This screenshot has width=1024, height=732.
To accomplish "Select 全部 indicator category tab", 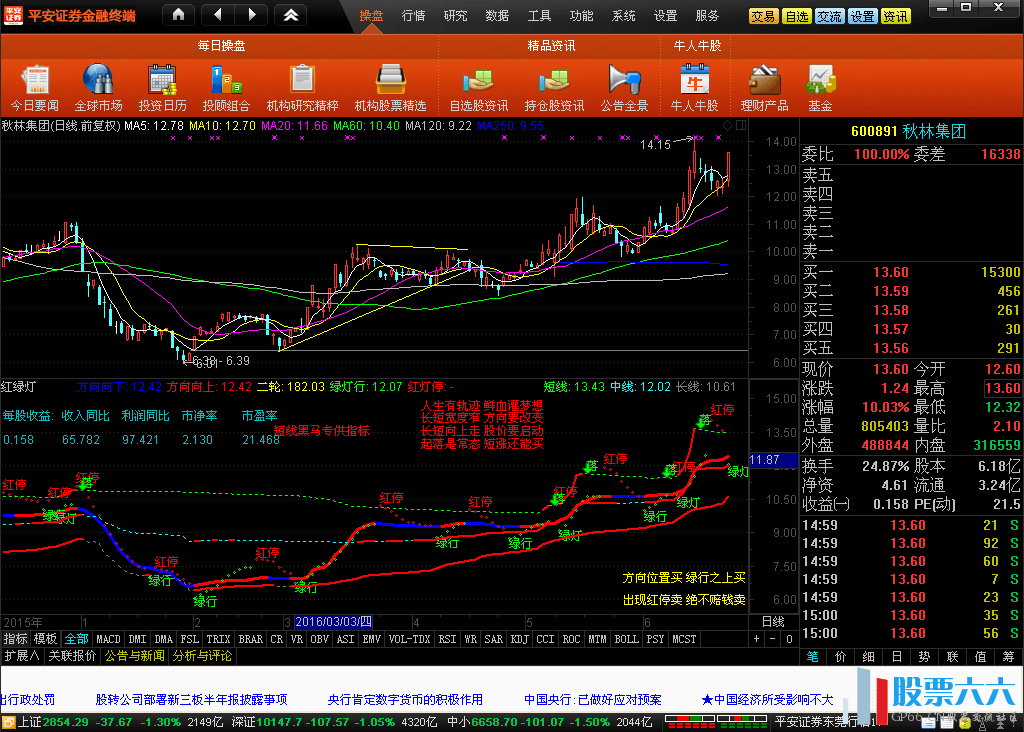I will tap(76, 639).
